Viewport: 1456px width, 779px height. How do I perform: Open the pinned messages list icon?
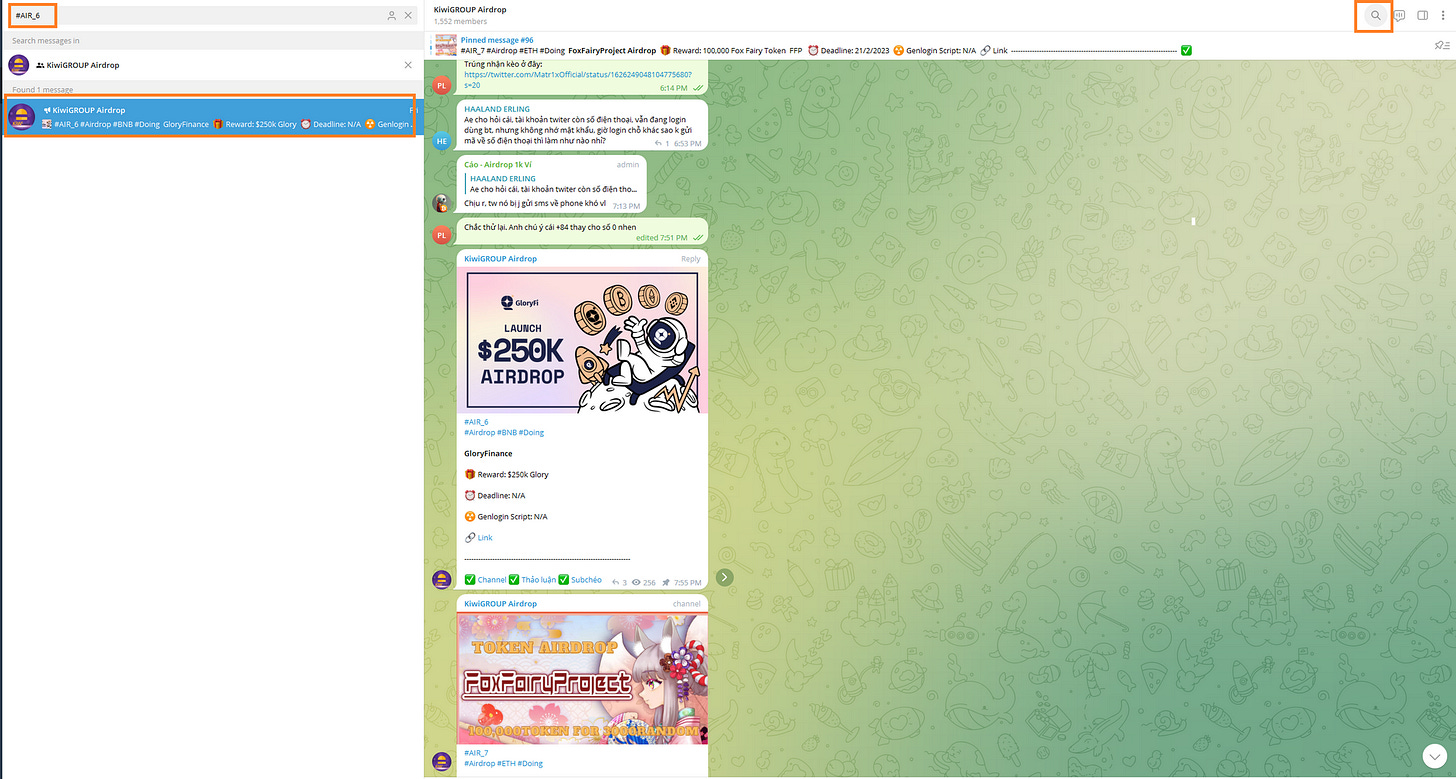pos(1440,46)
